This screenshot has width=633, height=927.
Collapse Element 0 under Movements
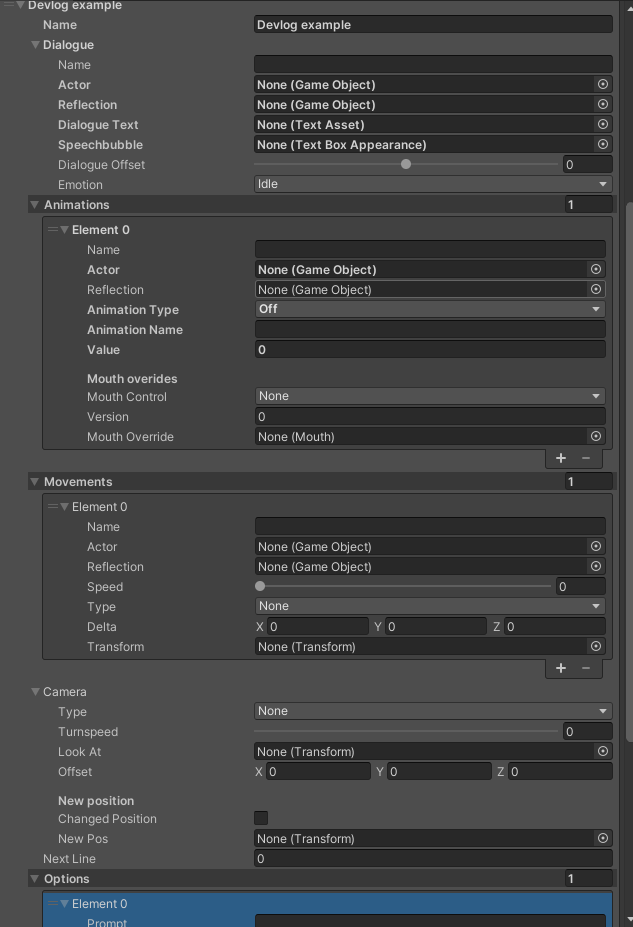tap(64, 507)
